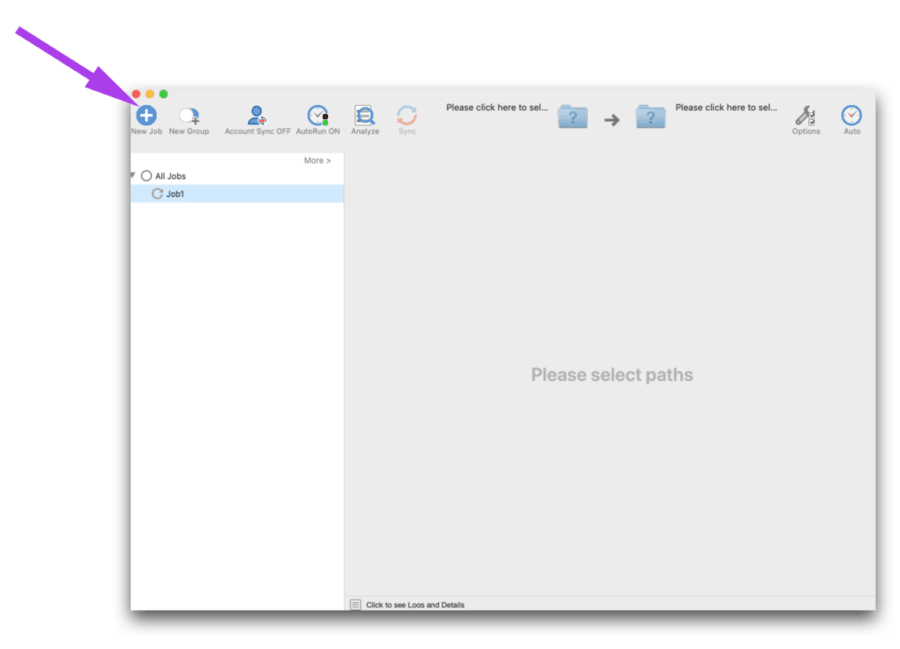Image resolution: width=900 pixels, height=649 pixels.
Task: Click the arrow between the two folders
Action: 611,117
